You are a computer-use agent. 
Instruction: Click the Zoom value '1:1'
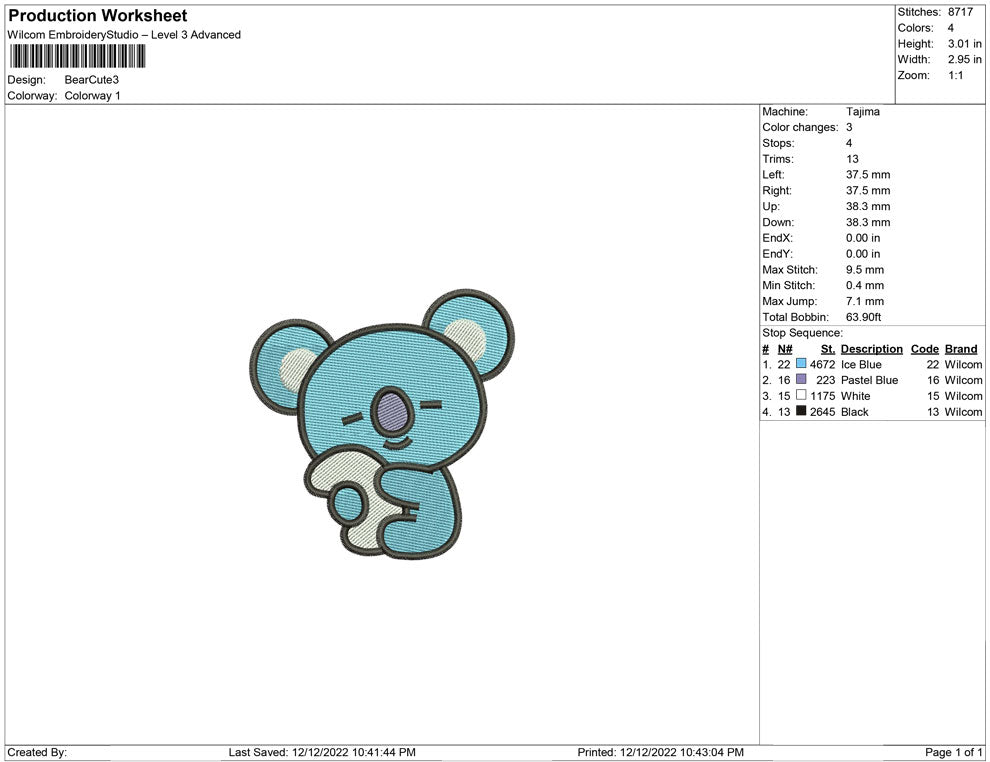pos(956,75)
